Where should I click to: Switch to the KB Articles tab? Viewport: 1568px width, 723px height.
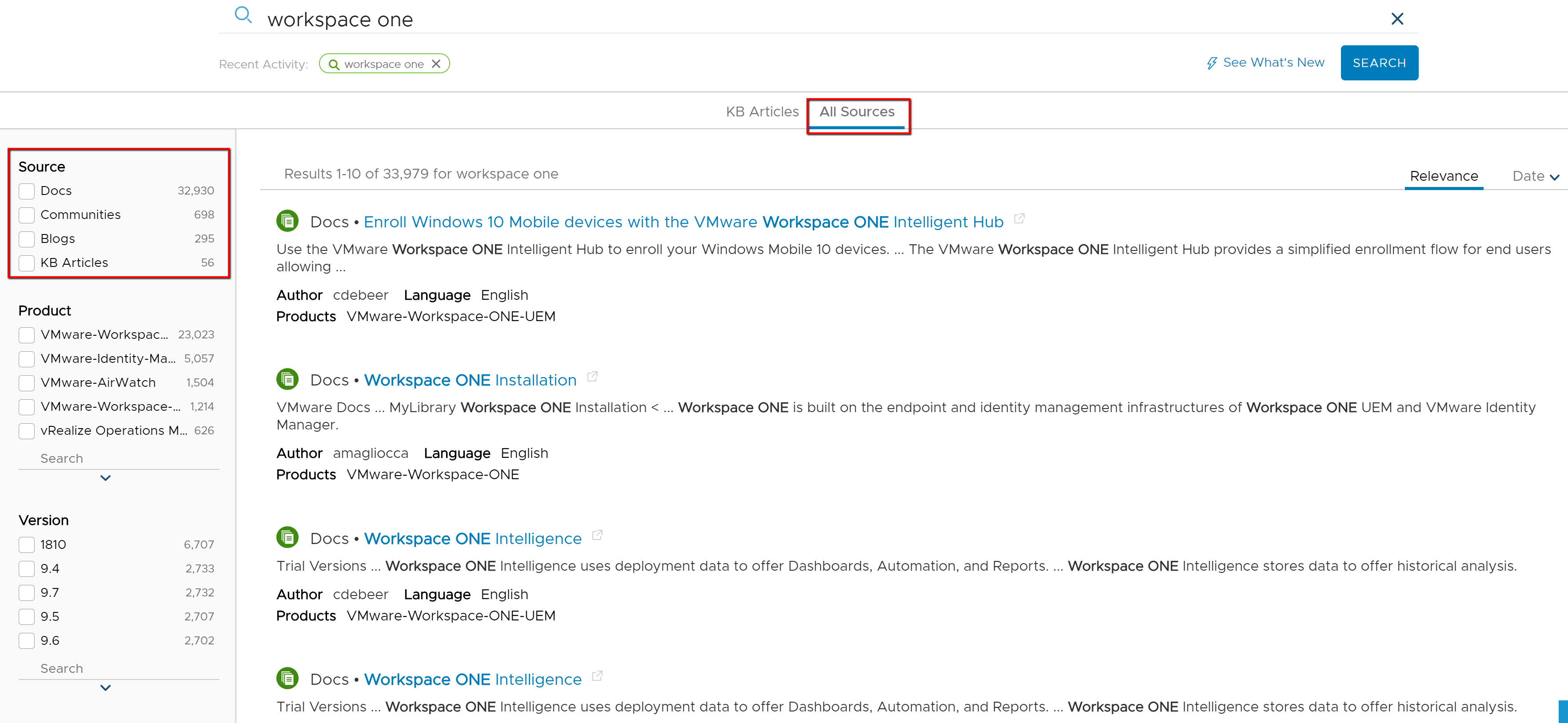pos(762,112)
